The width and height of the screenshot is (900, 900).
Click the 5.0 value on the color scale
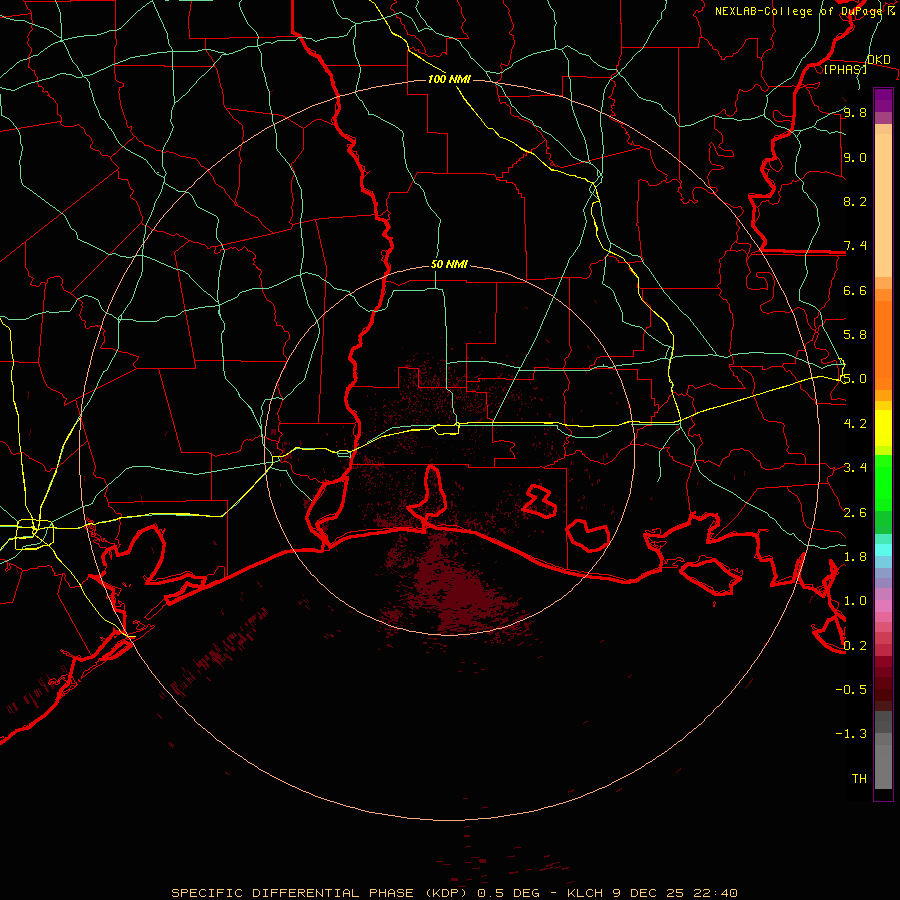[855, 379]
